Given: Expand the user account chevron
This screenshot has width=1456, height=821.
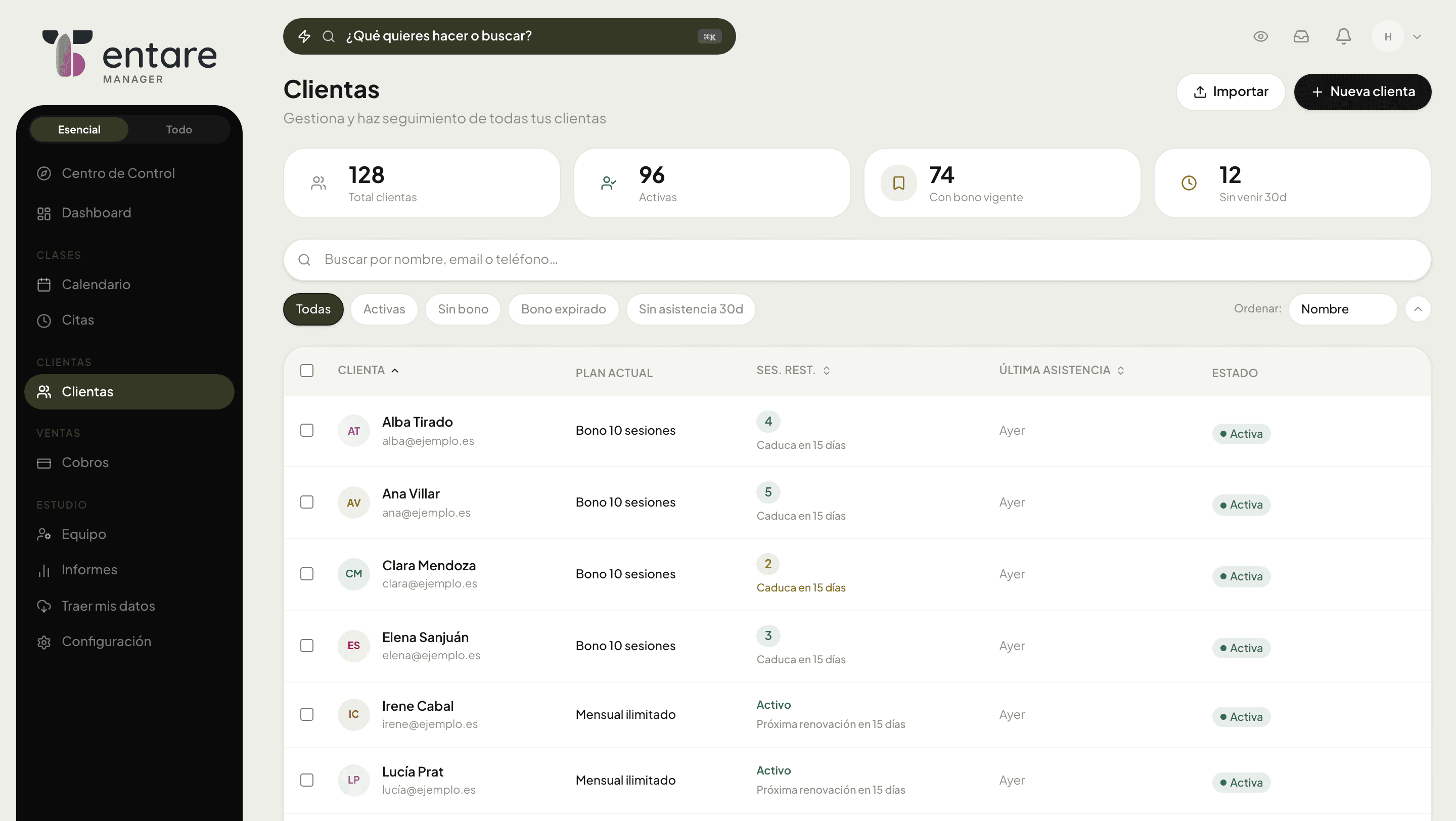Looking at the screenshot, I should pyautogui.click(x=1417, y=37).
